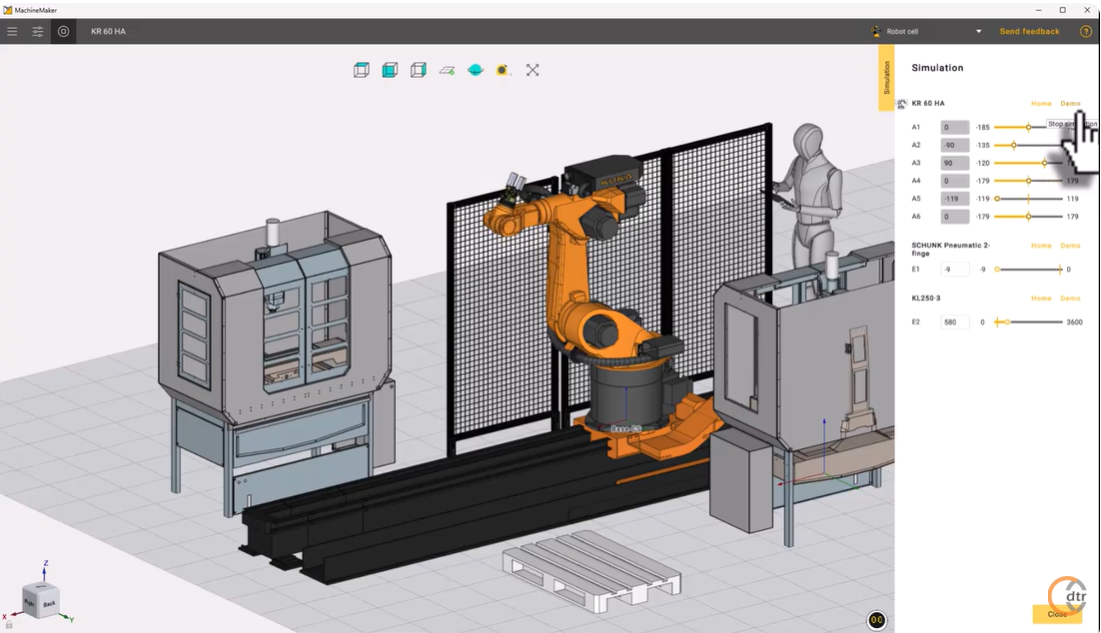Collapse the Simulation side tab
1101x633 pixels.
(x=886, y=78)
